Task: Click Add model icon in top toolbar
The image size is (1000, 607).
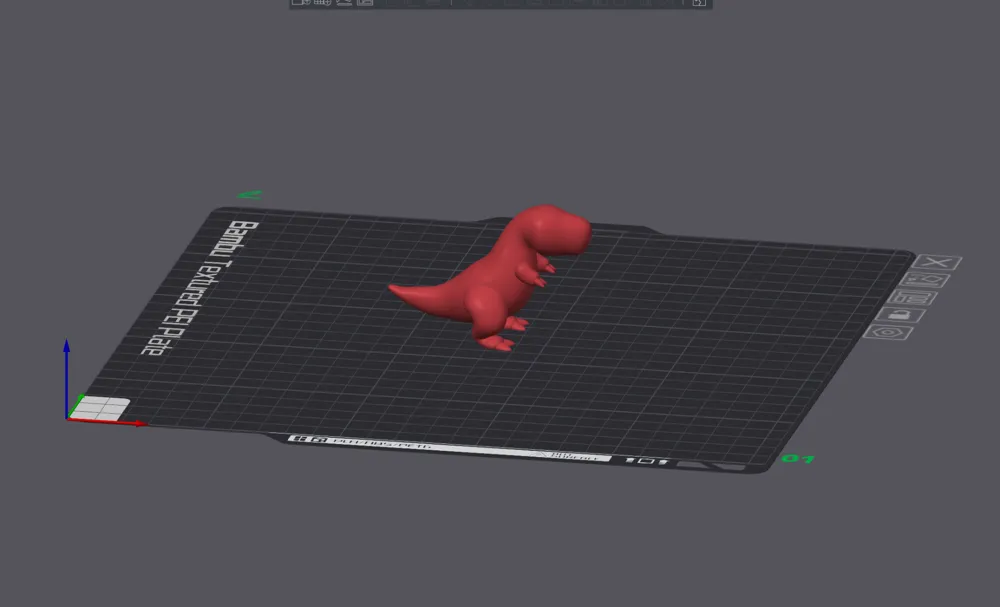Action: (300, 2)
